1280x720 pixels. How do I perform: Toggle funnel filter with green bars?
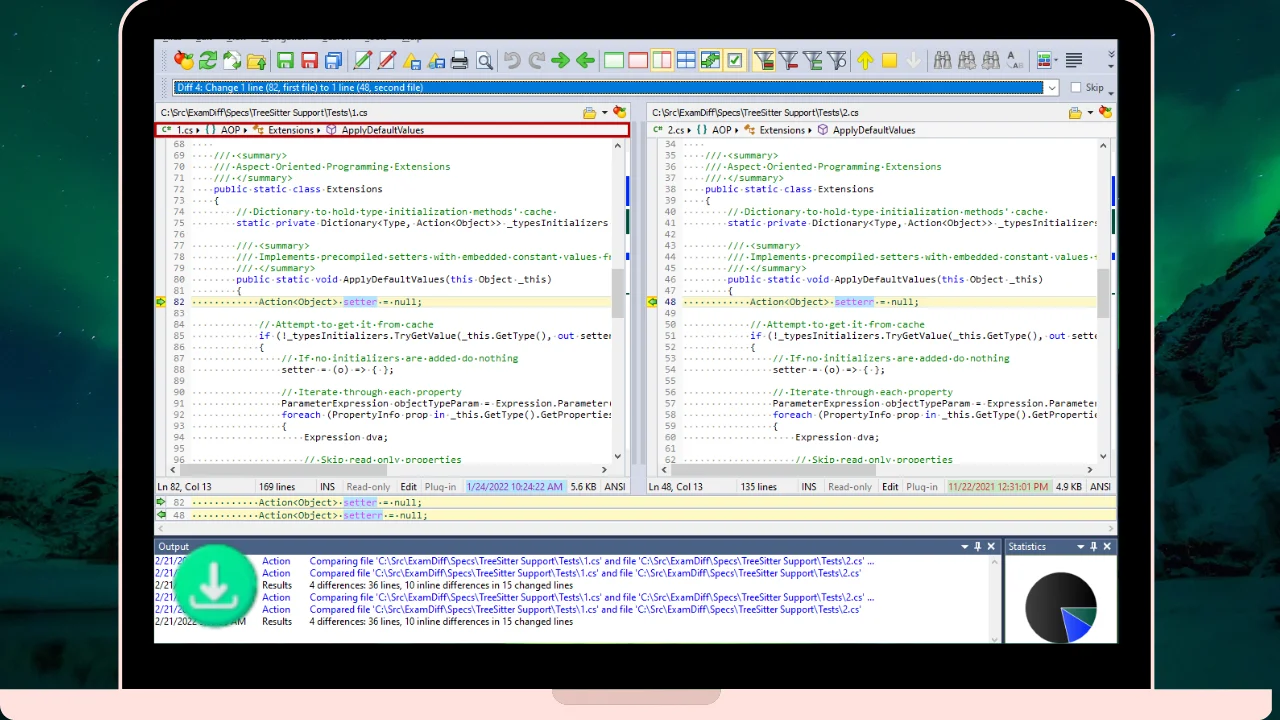click(813, 61)
